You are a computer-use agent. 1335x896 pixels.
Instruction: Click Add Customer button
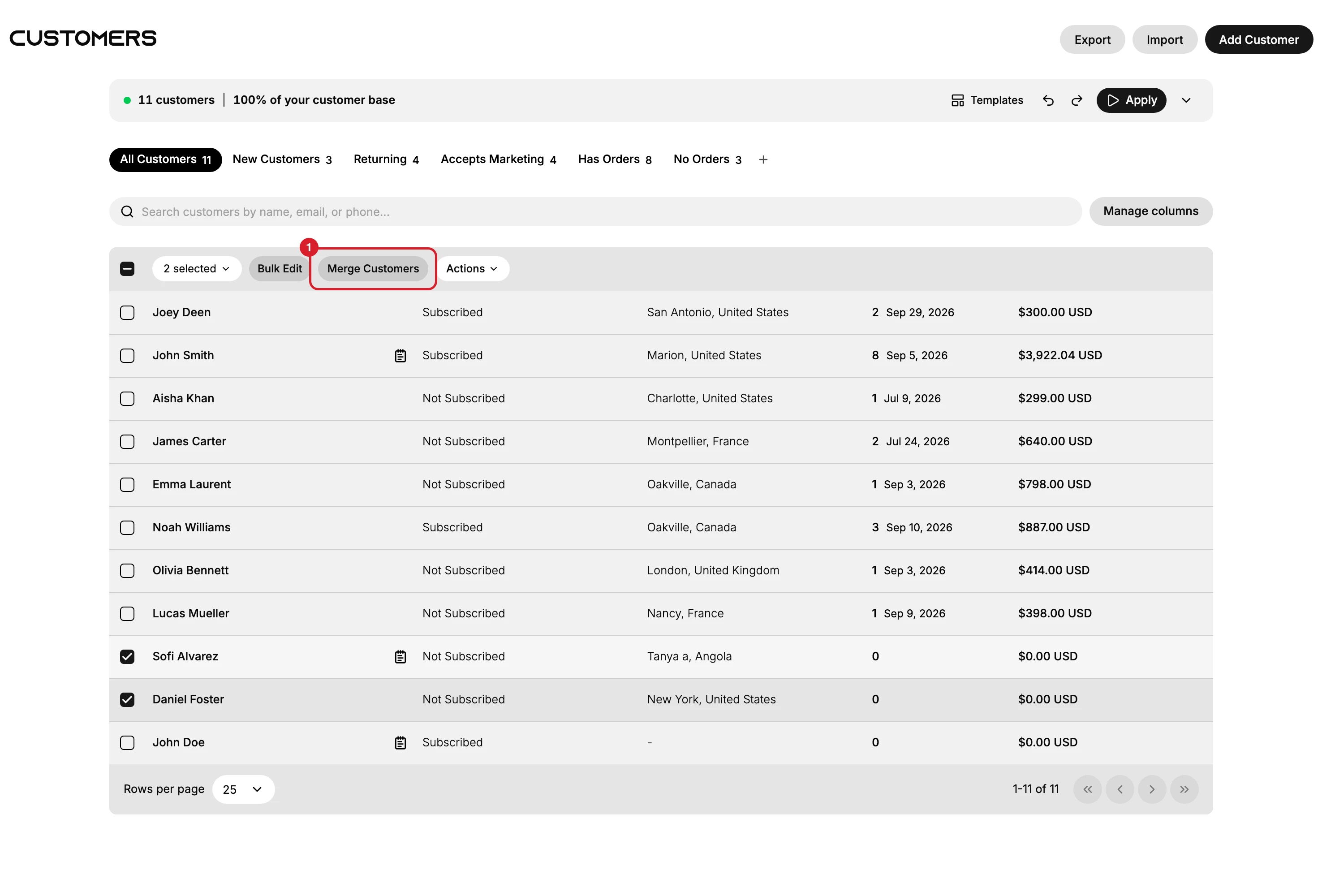1258,39
